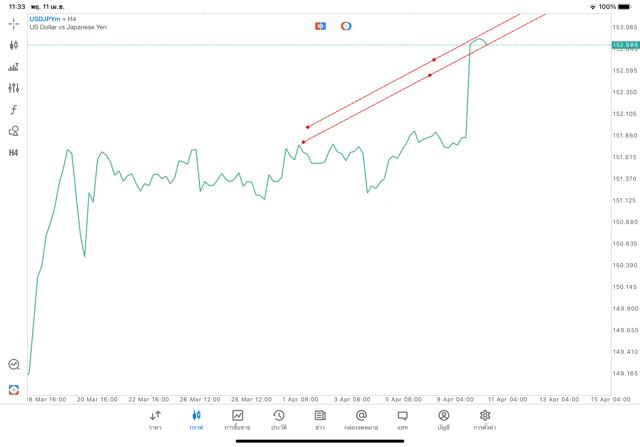Screen dimensions: 640x447
Task: Open the การตั้งค่า (Settings) tab
Action: pos(485,420)
